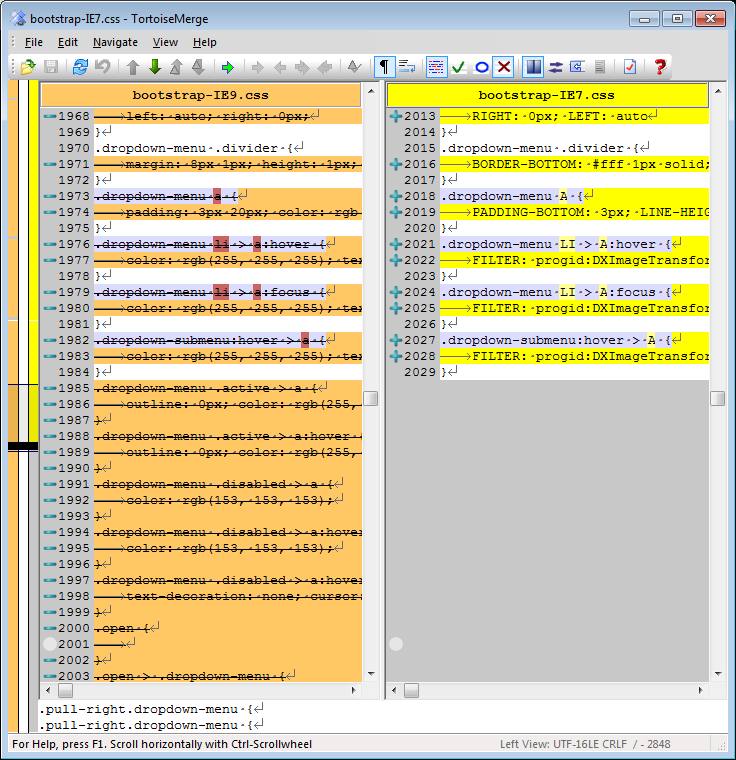The image size is (736, 760).
Task: Toggle wrap lines toolbar button
Action: point(407,66)
